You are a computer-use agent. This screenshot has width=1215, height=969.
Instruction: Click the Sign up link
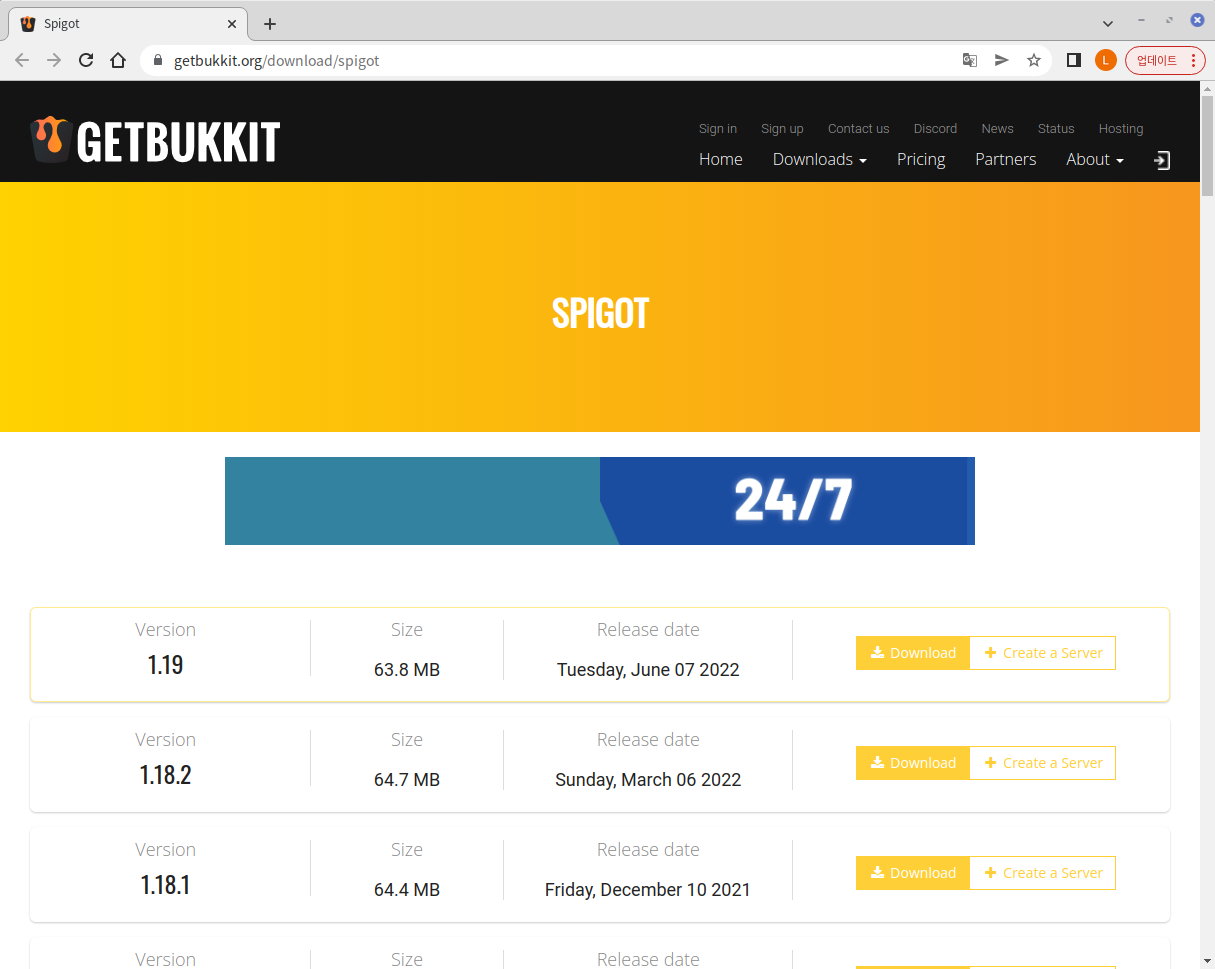782,128
